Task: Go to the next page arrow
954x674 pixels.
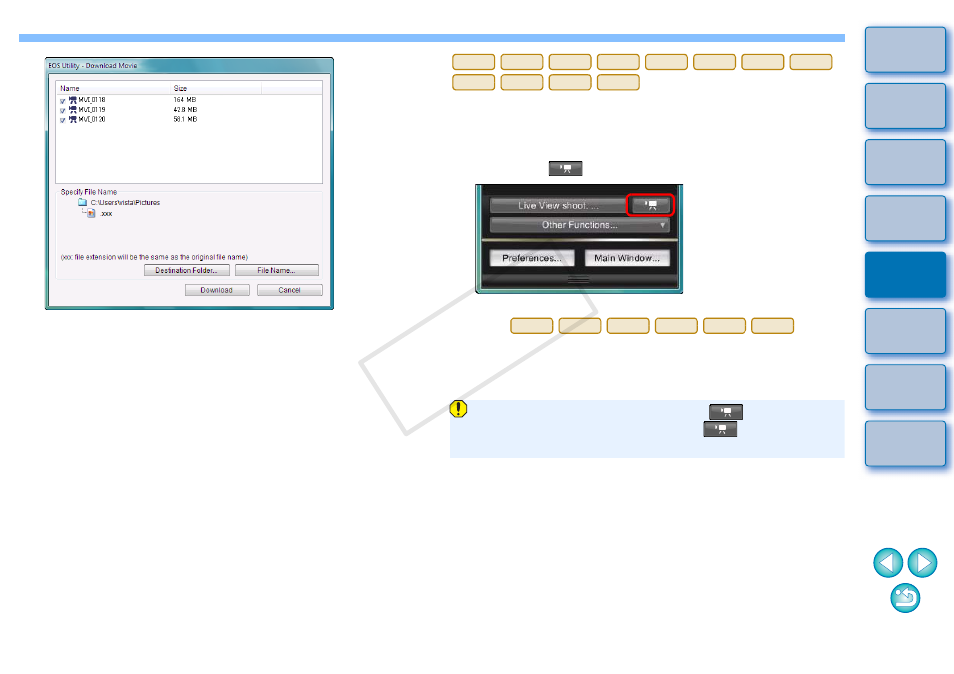Action: [922, 563]
